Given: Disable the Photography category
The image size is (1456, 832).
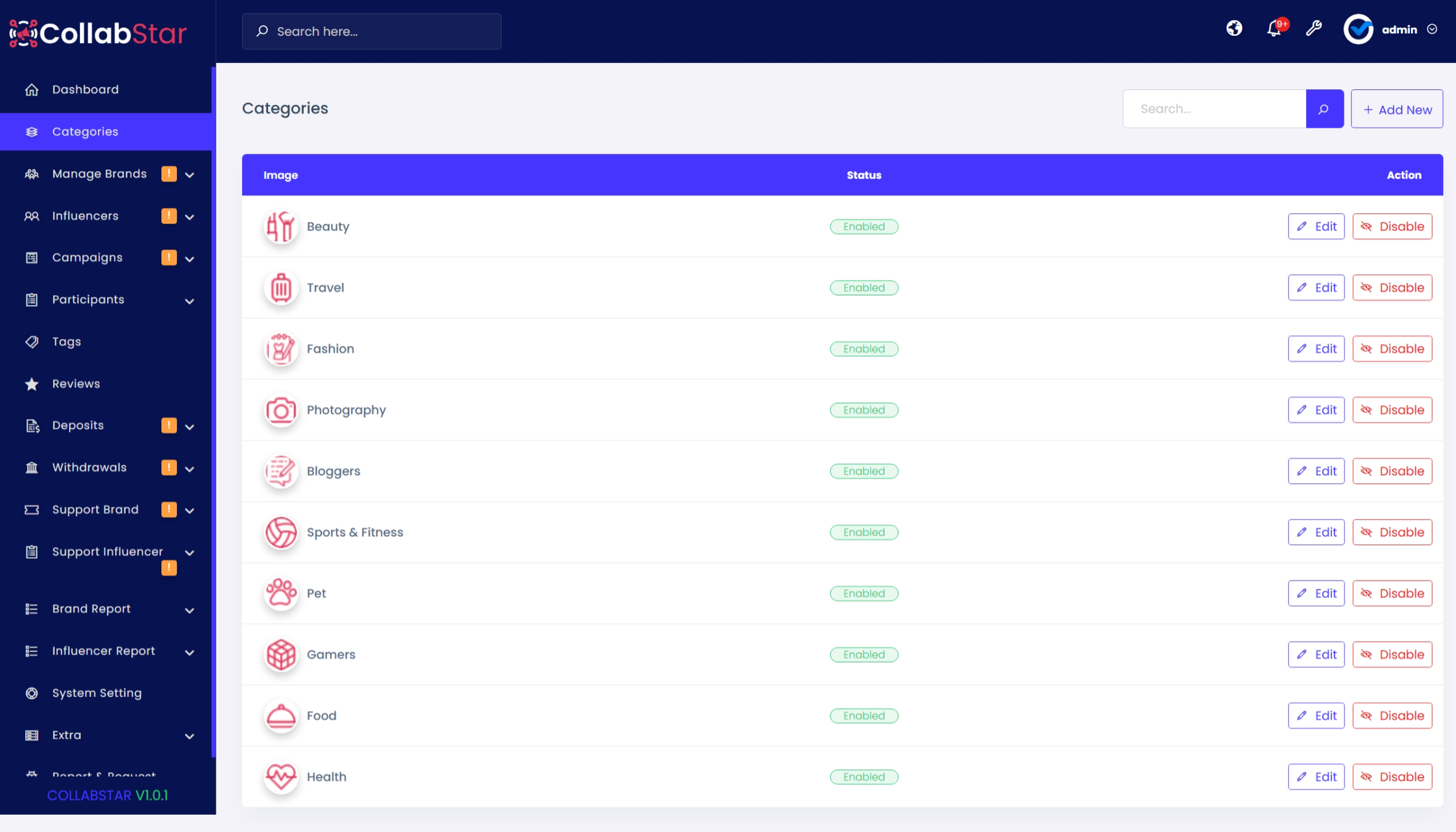Looking at the screenshot, I should click(x=1392, y=410).
